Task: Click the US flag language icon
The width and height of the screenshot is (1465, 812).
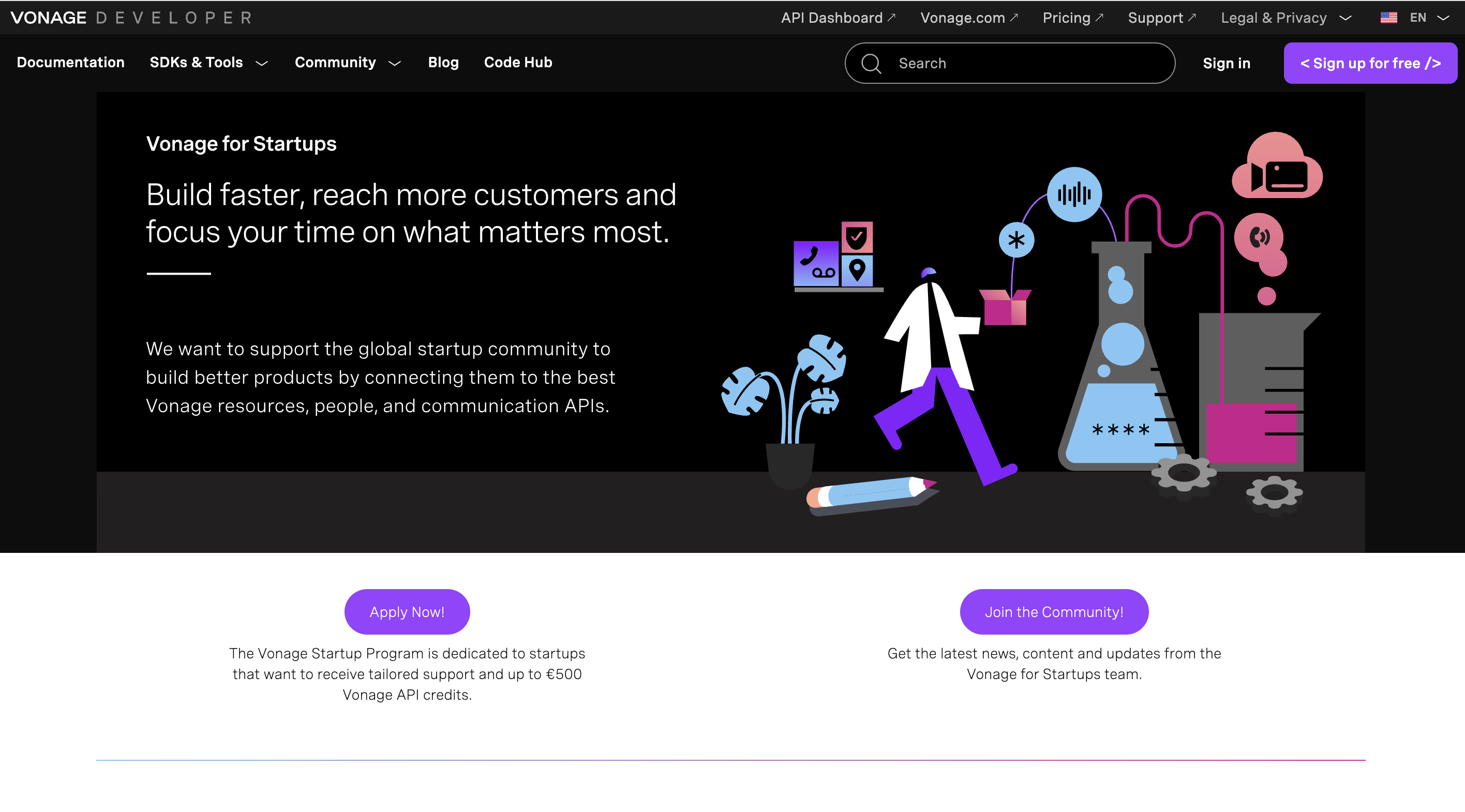Action: [x=1388, y=18]
